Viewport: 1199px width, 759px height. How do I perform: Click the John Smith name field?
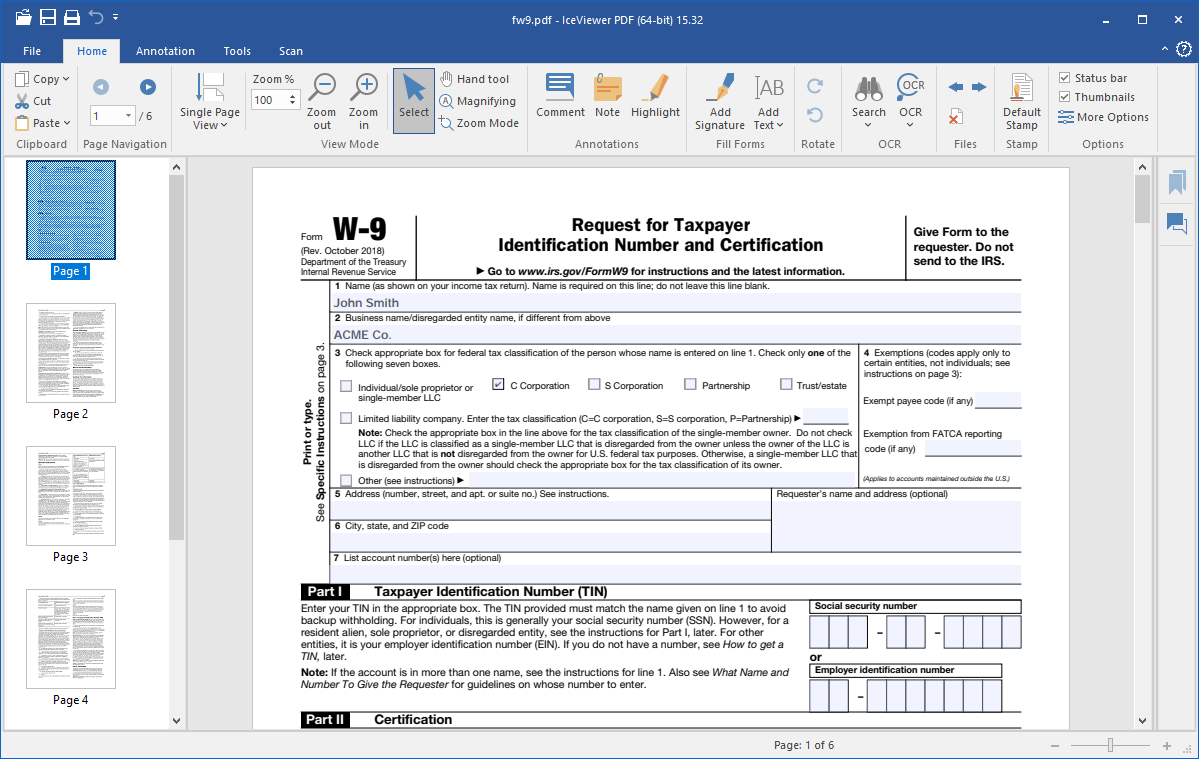coord(676,303)
